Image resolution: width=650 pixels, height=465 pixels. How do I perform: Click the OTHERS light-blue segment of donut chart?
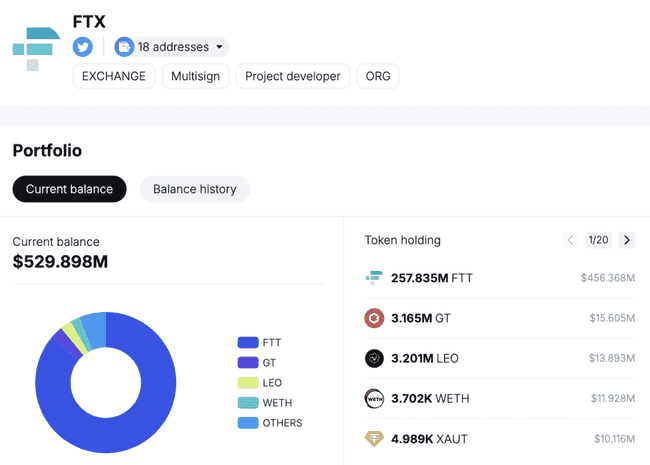coord(95,329)
